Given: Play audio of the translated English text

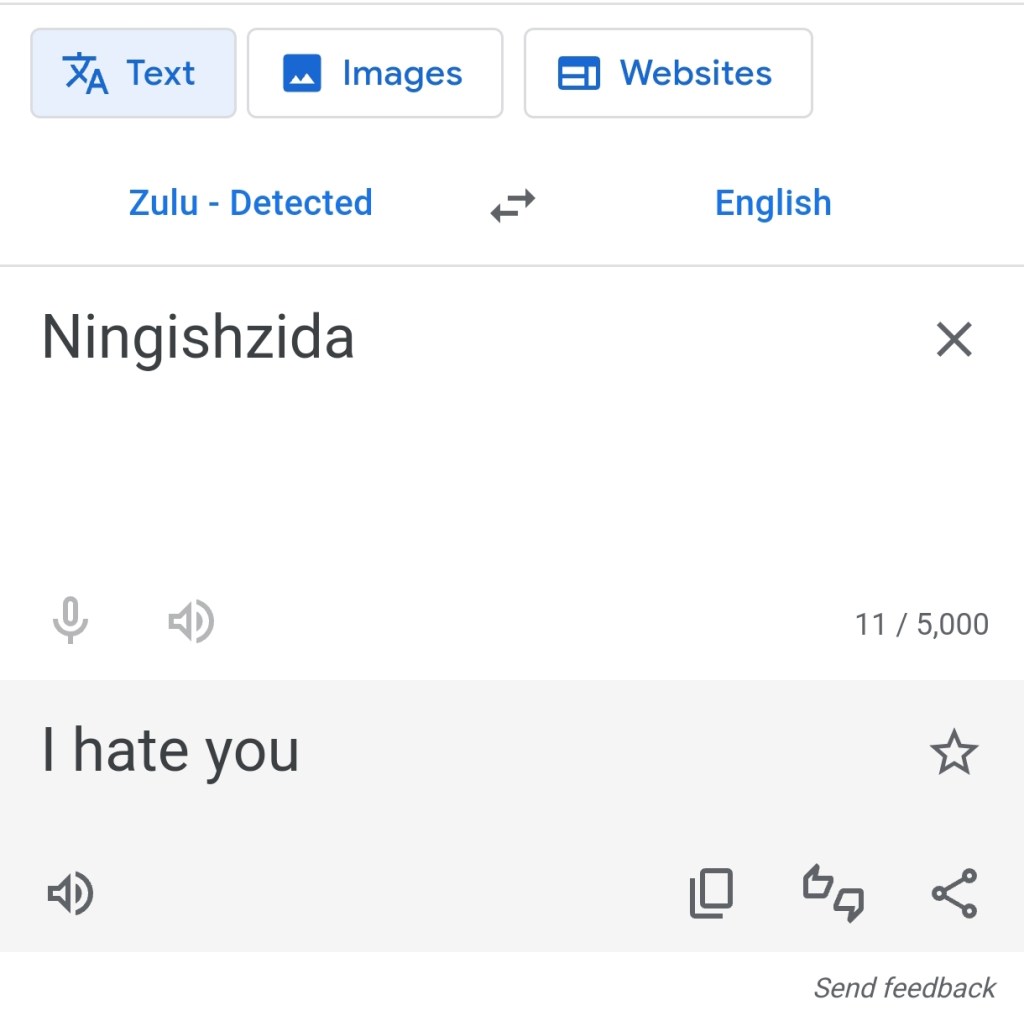Looking at the screenshot, I should (70, 893).
